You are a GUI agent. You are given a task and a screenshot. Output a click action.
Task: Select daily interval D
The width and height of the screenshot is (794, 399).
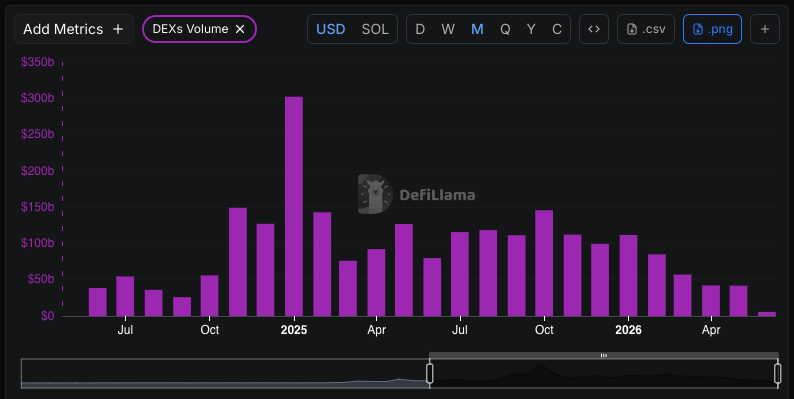click(x=420, y=29)
